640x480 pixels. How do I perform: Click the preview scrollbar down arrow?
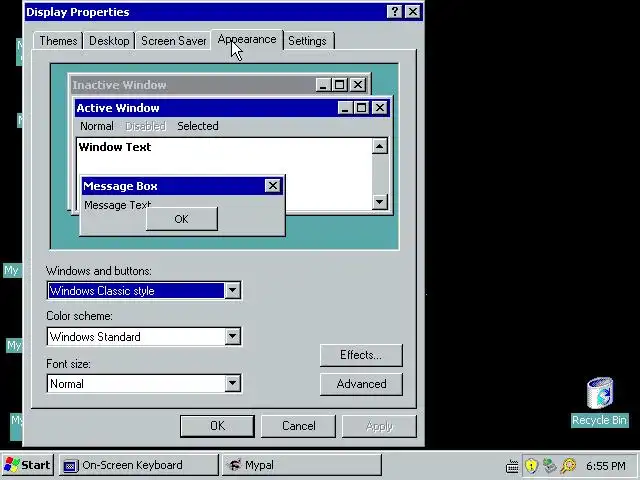tap(380, 202)
